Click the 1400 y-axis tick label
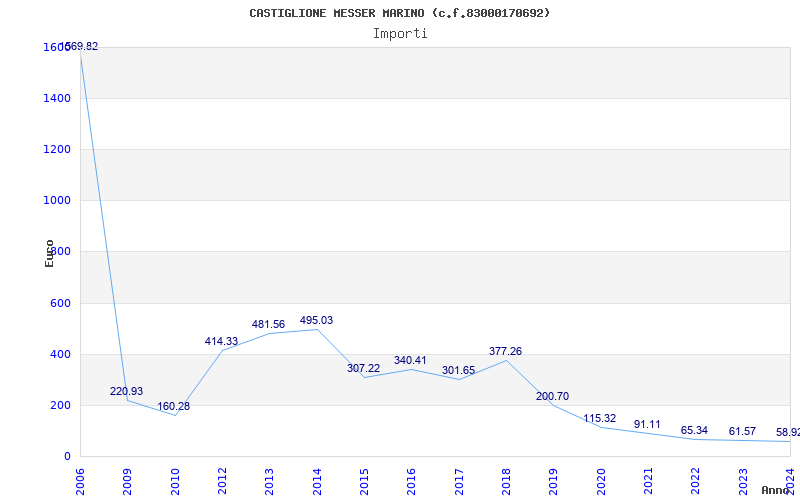 [x=57, y=98]
